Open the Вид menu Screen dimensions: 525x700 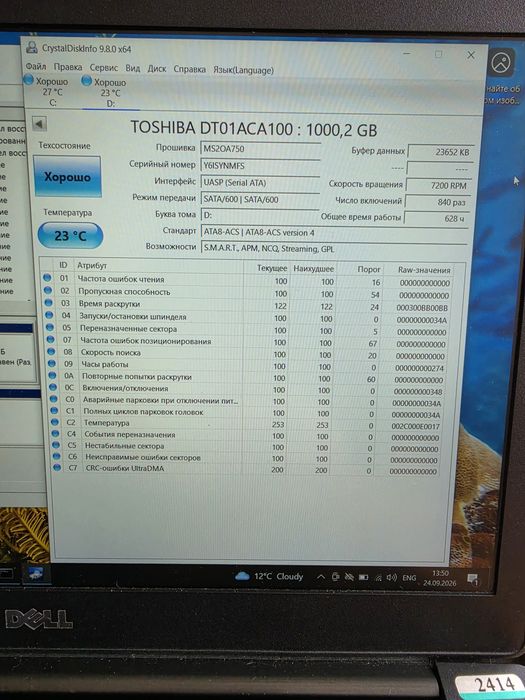(x=133, y=68)
